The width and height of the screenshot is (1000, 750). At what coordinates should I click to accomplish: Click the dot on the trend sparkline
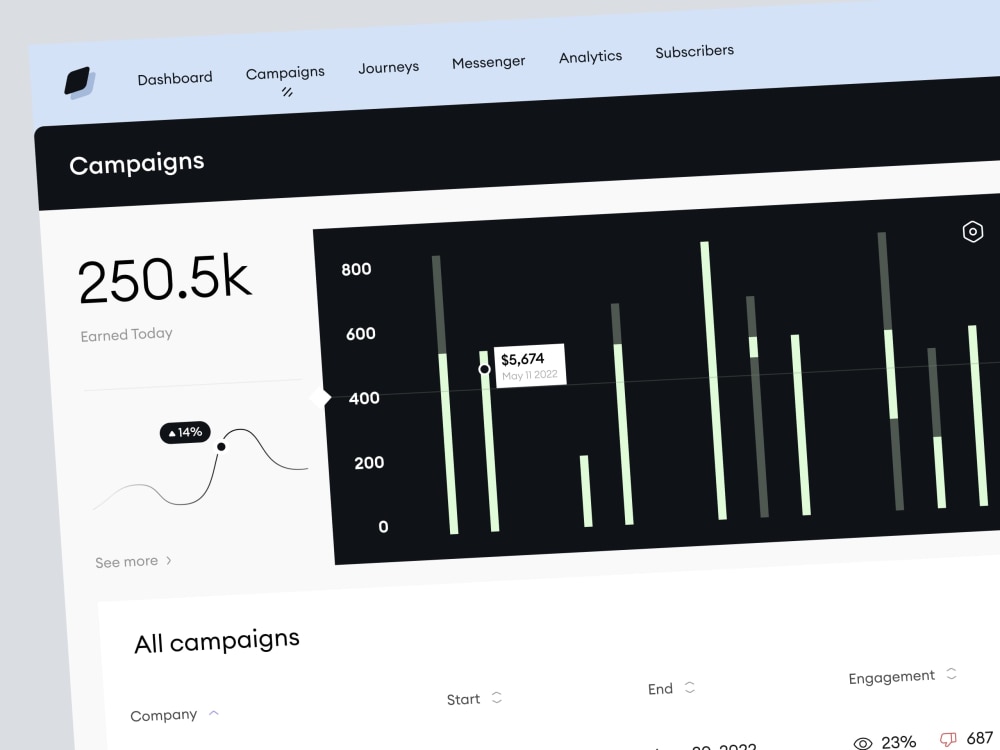click(x=221, y=446)
